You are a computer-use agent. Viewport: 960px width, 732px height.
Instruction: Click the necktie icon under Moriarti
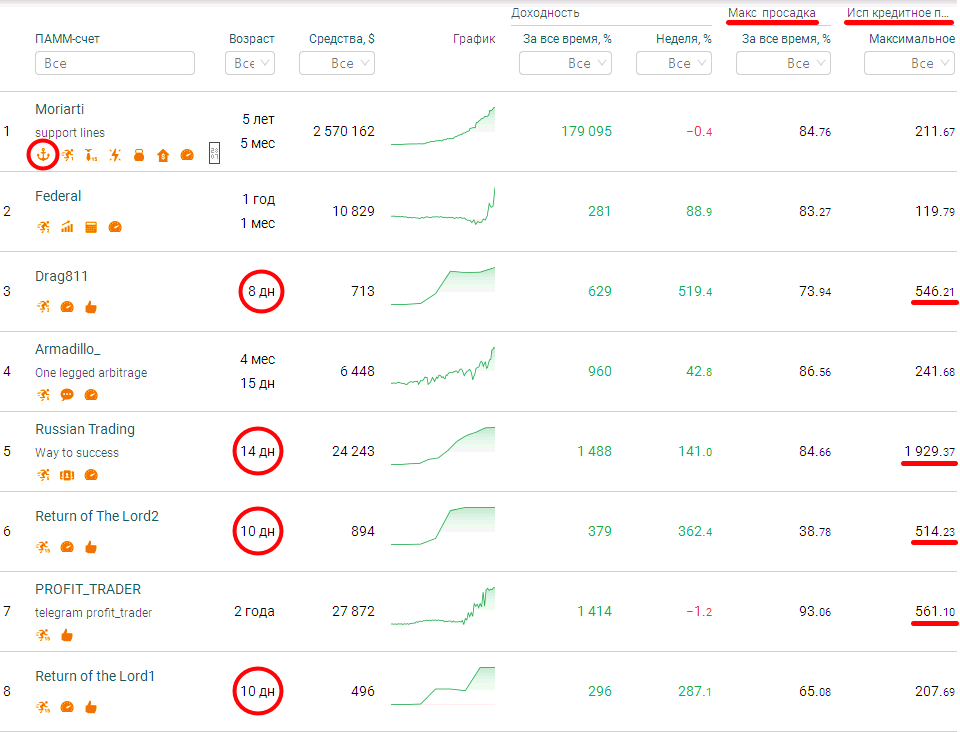pos(91,155)
